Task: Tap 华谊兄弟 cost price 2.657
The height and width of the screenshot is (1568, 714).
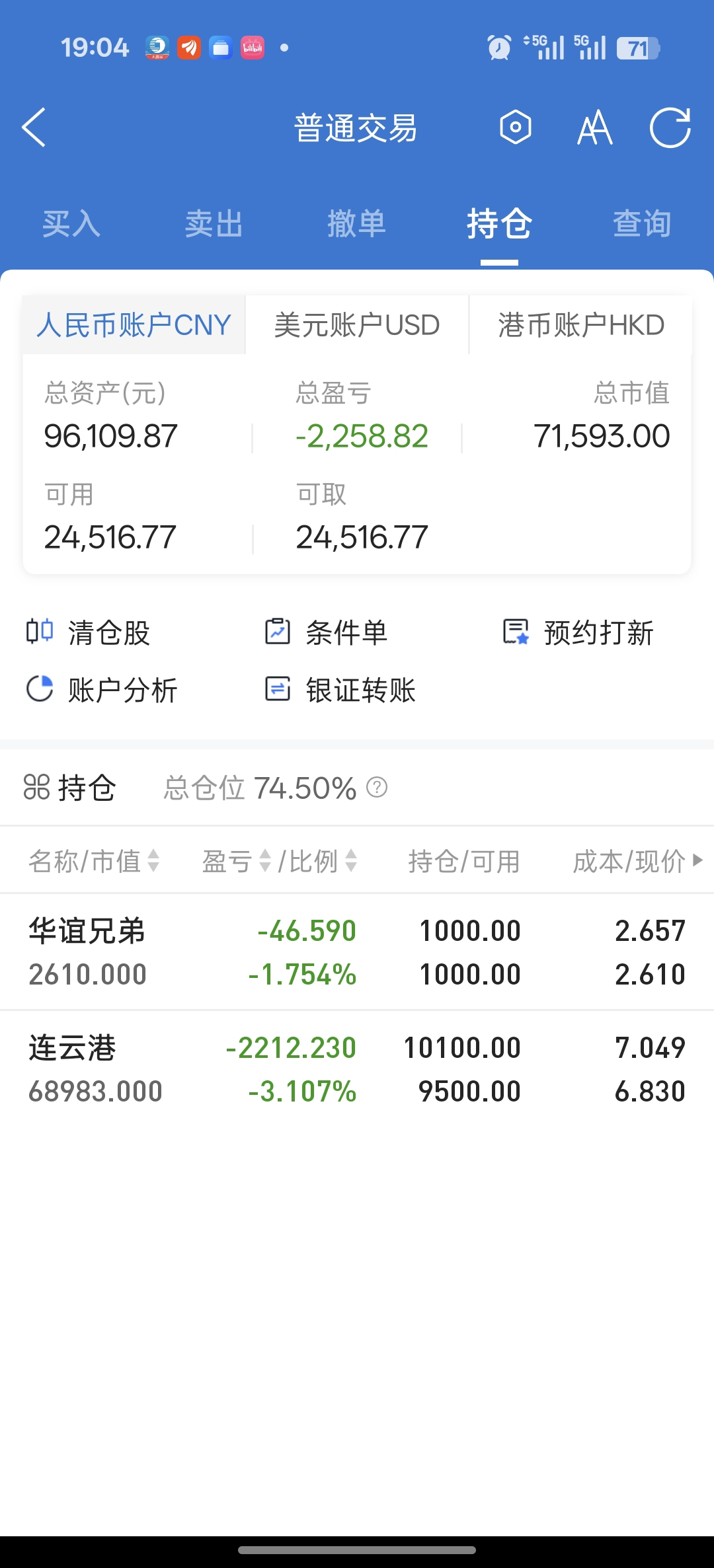Action: [650, 930]
